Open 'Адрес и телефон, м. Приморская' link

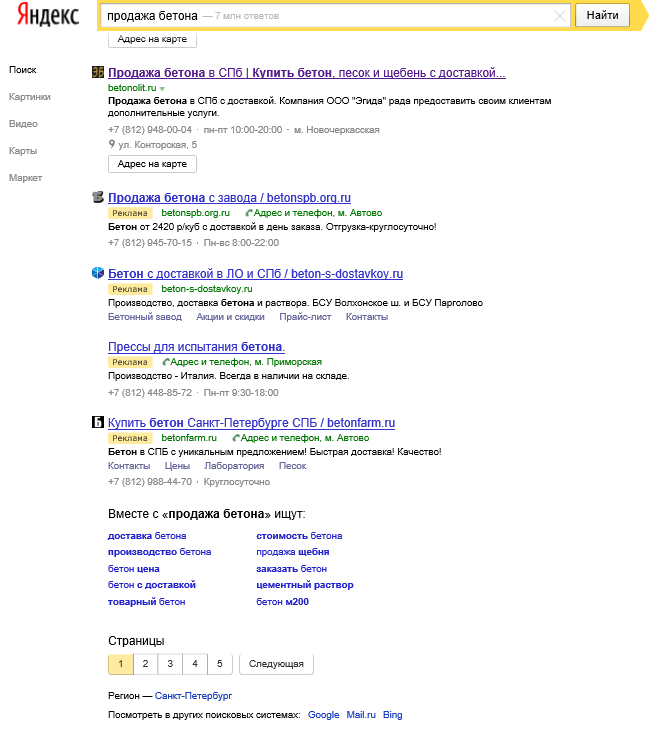(246, 362)
